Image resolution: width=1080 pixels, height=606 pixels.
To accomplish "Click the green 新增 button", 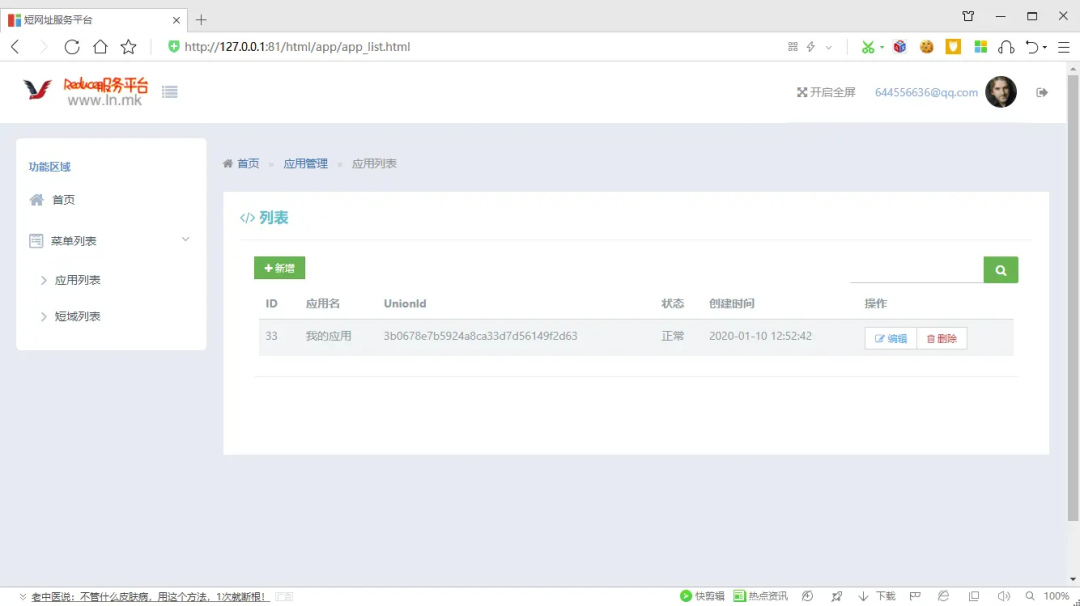I will 279,268.
